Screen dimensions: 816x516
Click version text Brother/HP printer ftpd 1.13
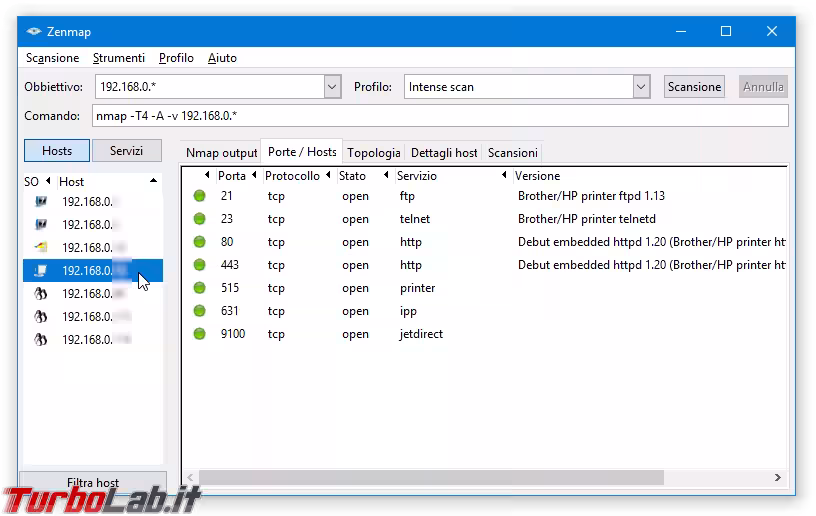(591, 196)
